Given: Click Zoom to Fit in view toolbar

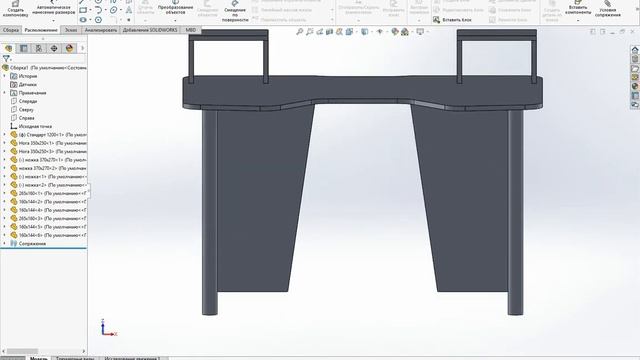Looking at the screenshot, I should tap(300, 31).
